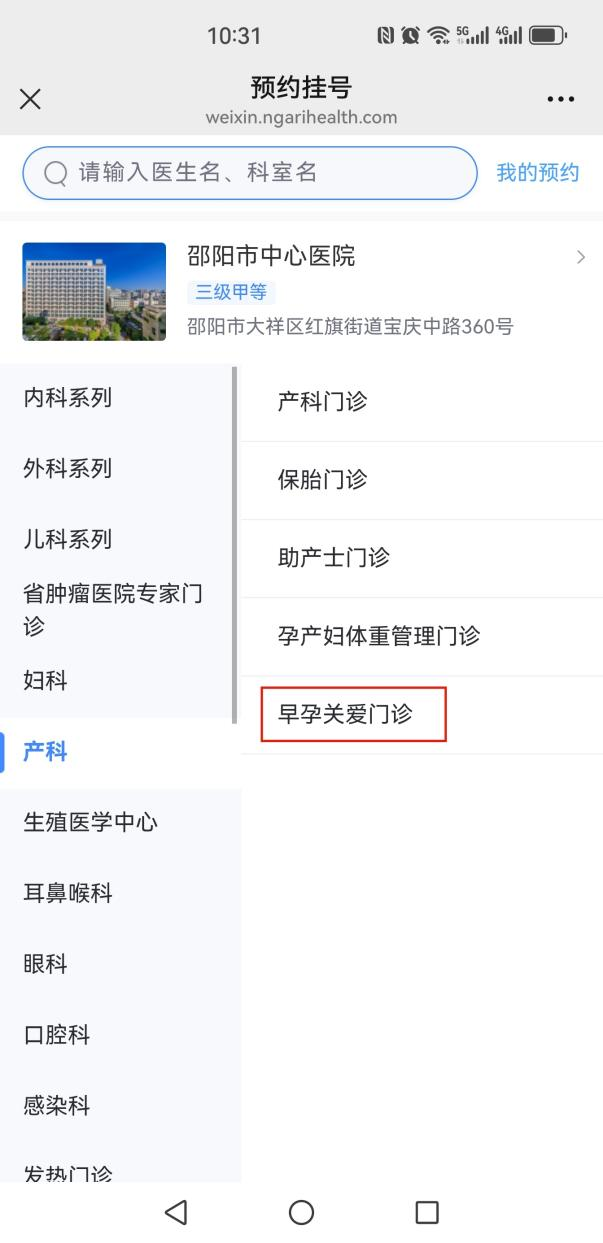This screenshot has height=1243, width=603.
Task: Expand hospital details with right chevron
Action: [581, 257]
